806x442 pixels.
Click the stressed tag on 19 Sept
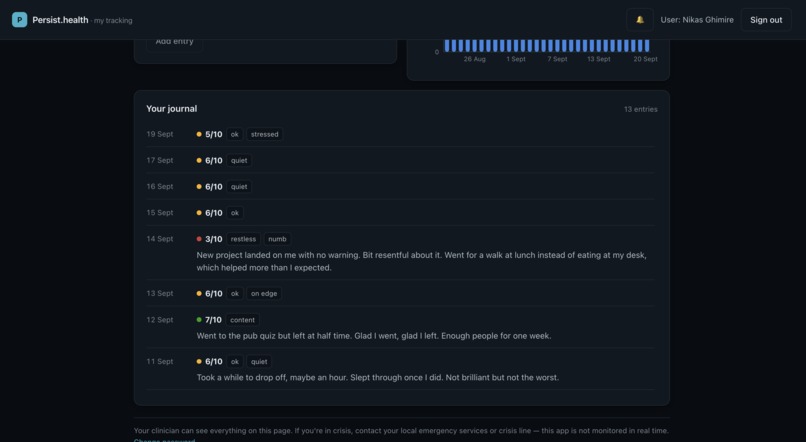coord(265,134)
